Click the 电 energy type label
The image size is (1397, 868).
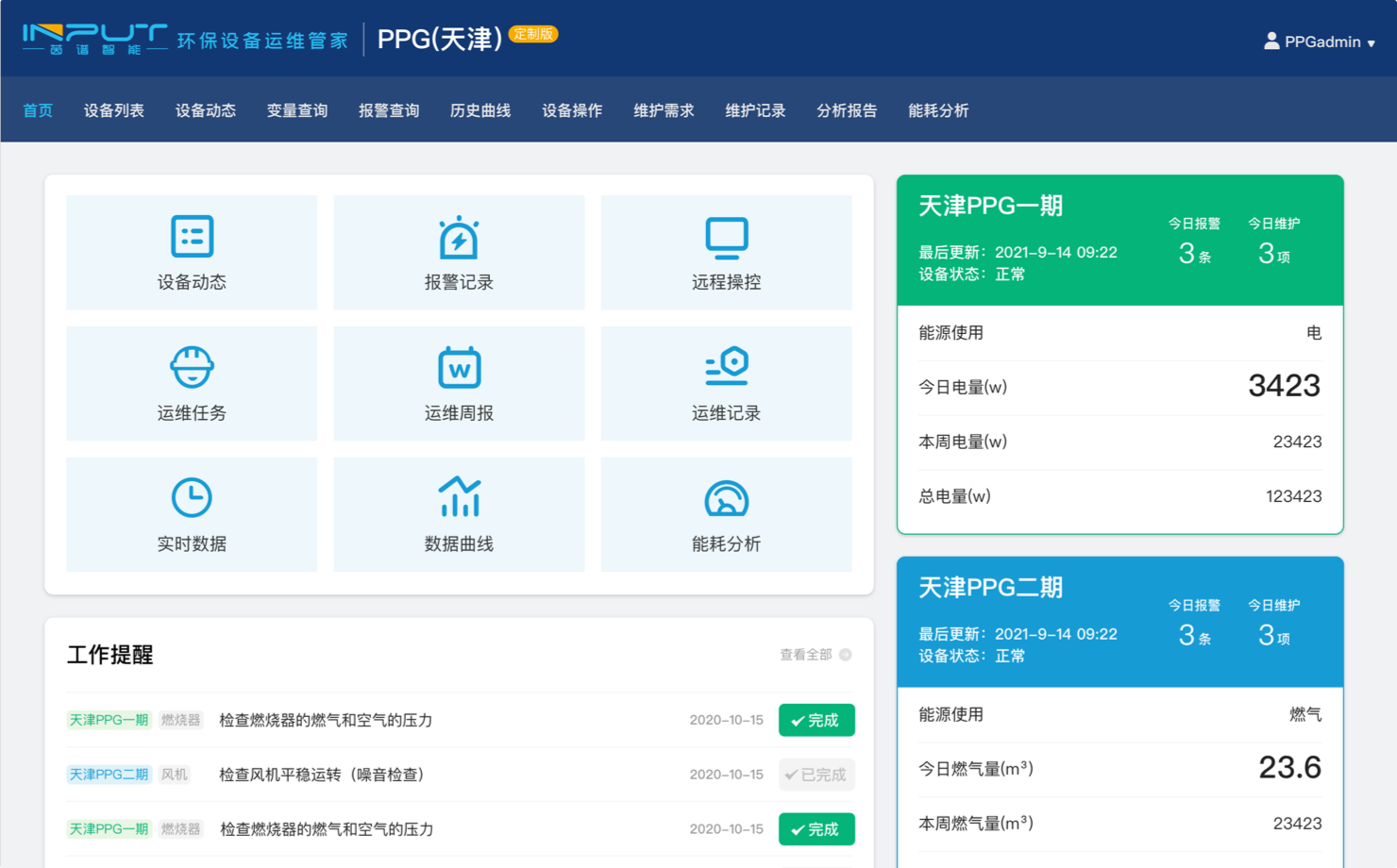[1313, 333]
